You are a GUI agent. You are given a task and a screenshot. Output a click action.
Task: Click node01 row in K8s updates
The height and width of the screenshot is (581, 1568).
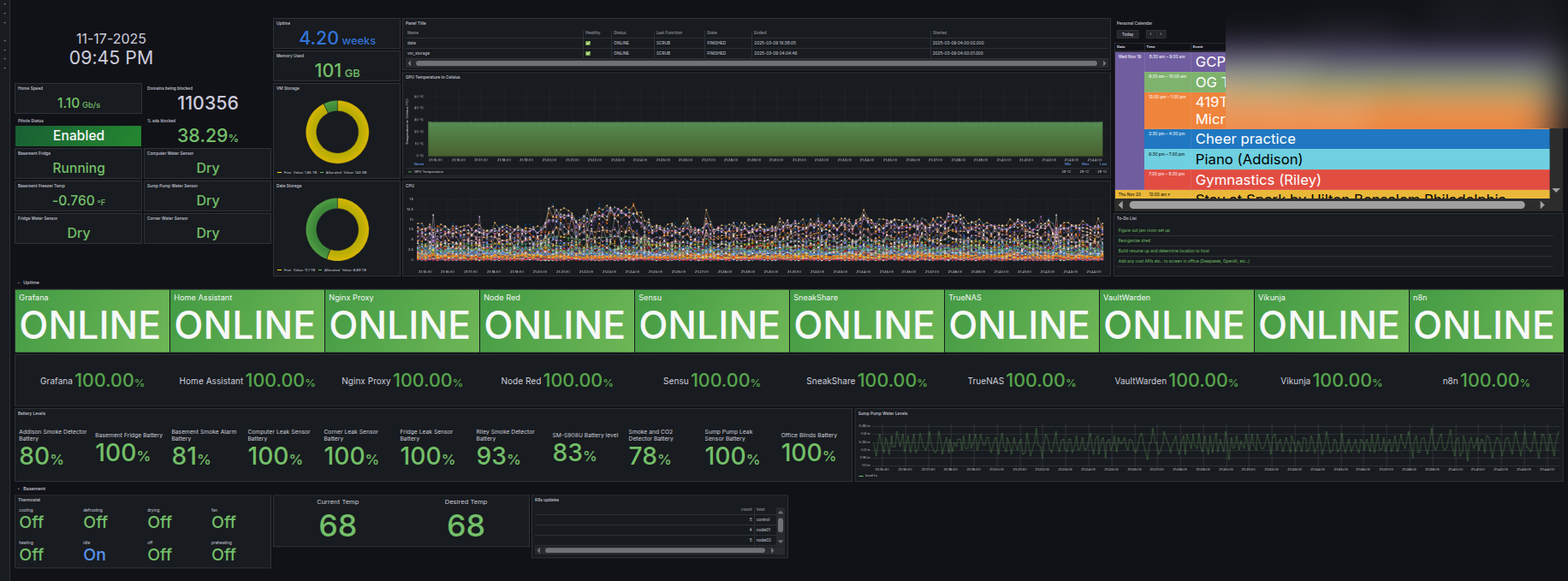click(655, 530)
